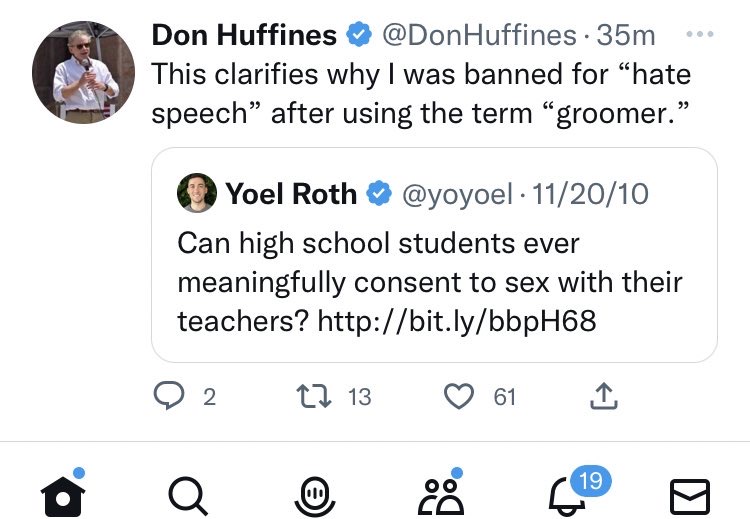The image size is (750, 519).
Task: Click the Don Huffines display name
Action: click(x=244, y=35)
